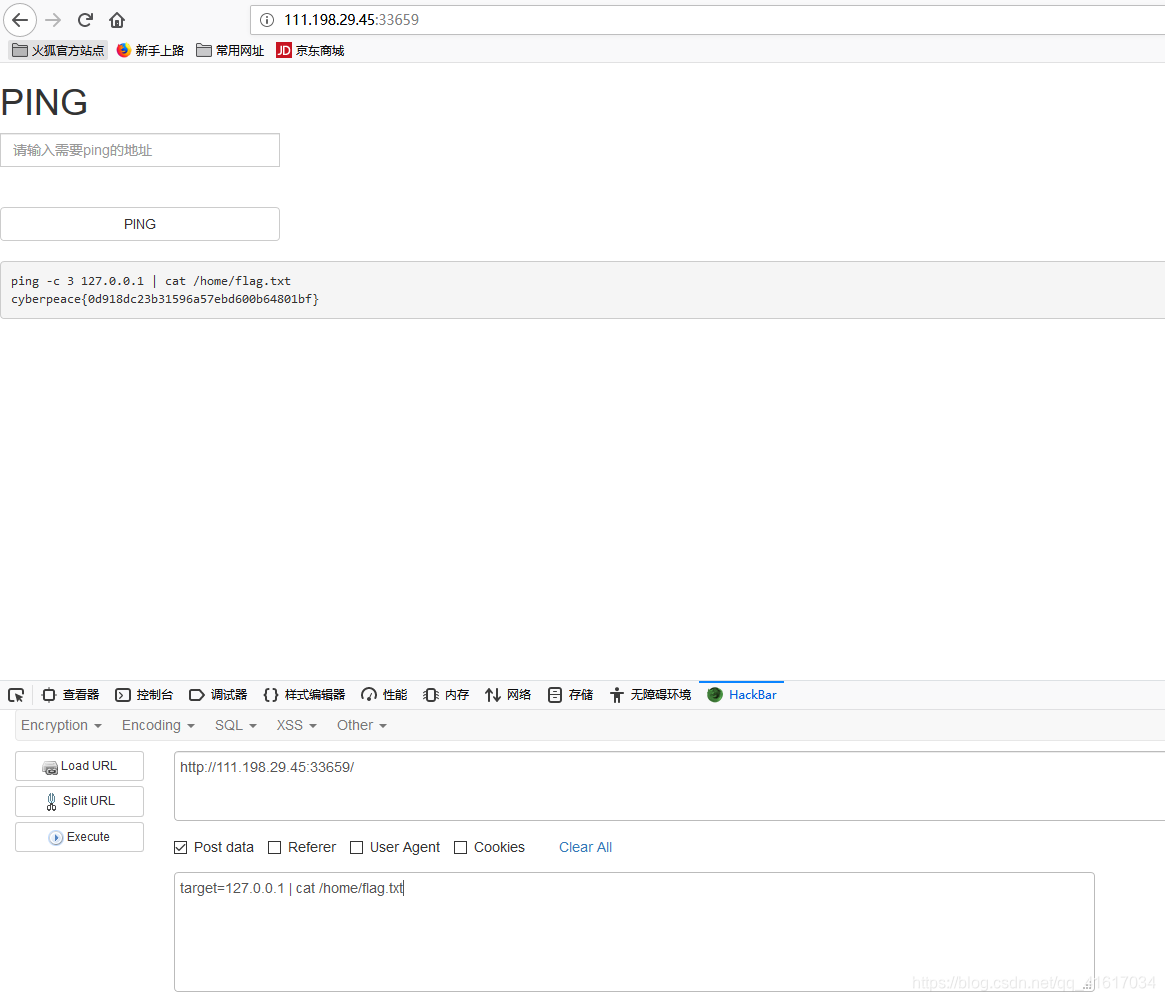Open the home page icon

click(117, 20)
